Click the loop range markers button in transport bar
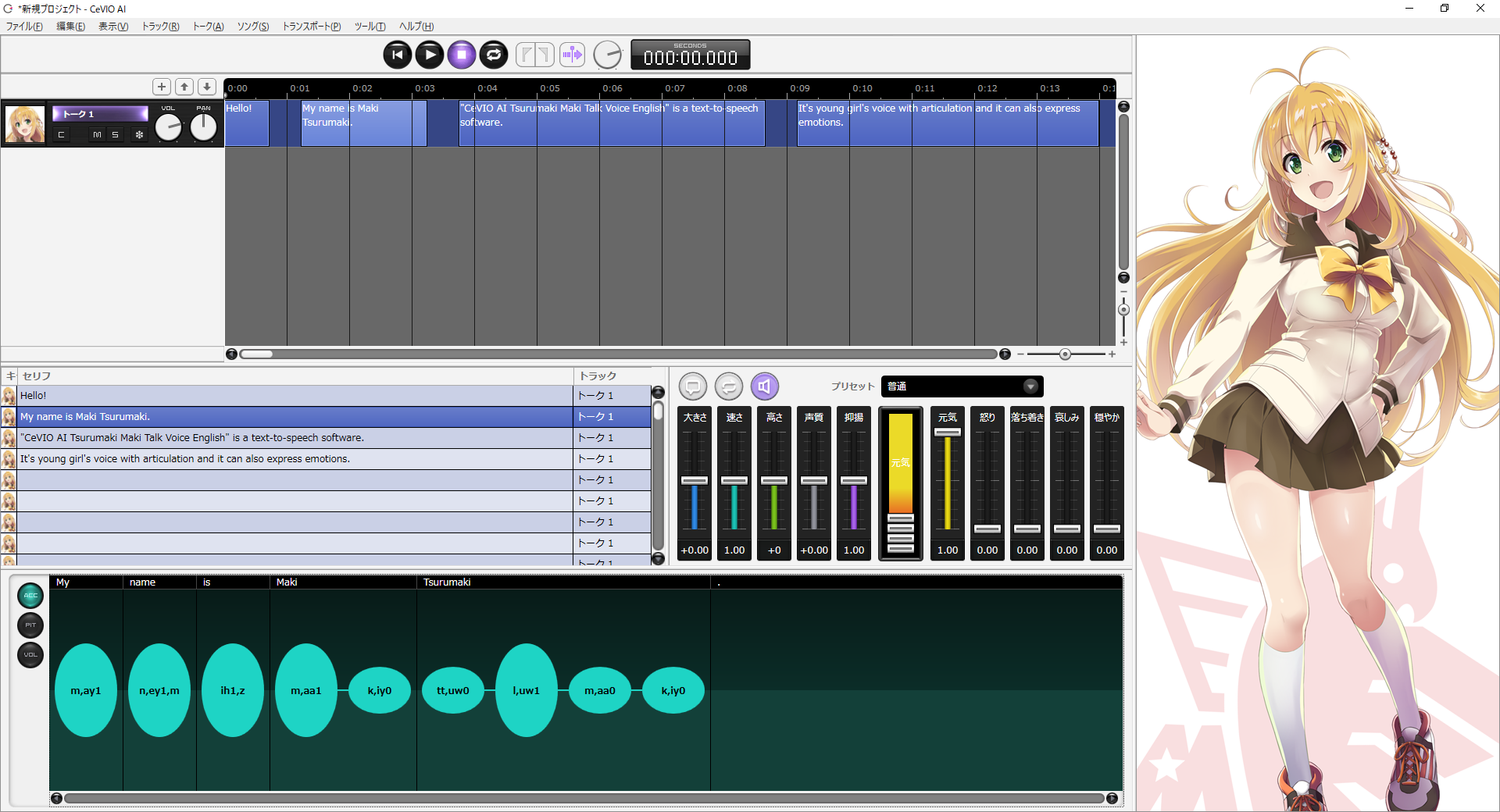Image resolution: width=1500 pixels, height=812 pixels. pos(535,55)
